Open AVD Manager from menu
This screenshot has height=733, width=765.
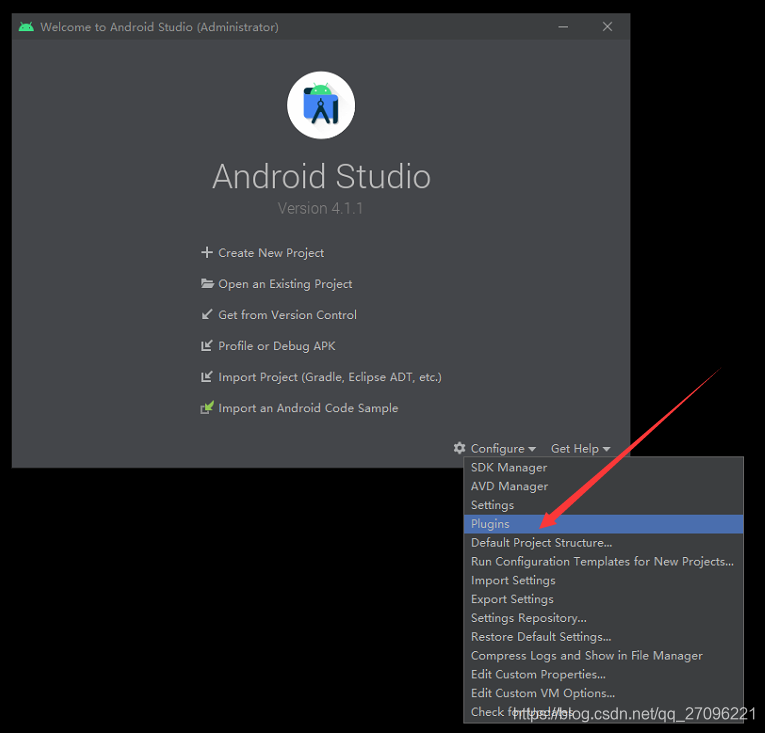[603, 486]
